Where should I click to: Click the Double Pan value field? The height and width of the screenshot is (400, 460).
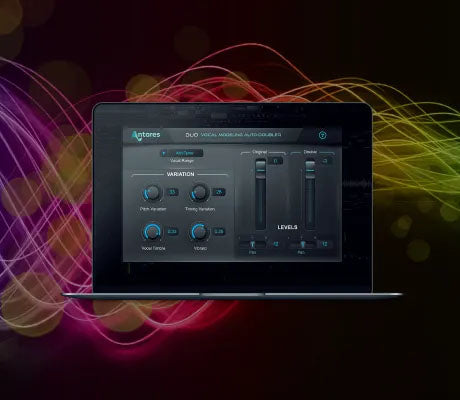(x=325, y=245)
